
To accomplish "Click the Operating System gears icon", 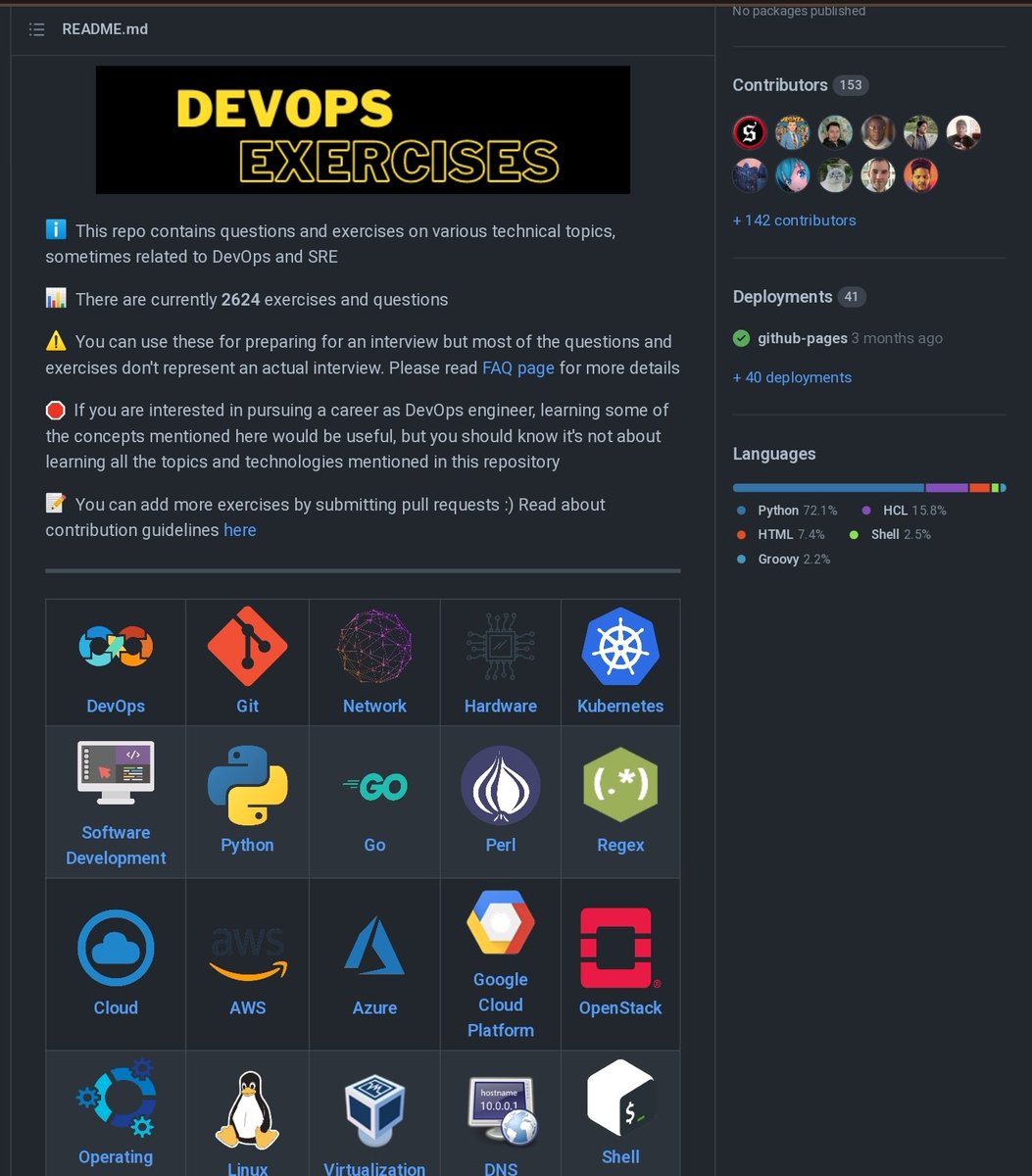I will click(x=116, y=1097).
